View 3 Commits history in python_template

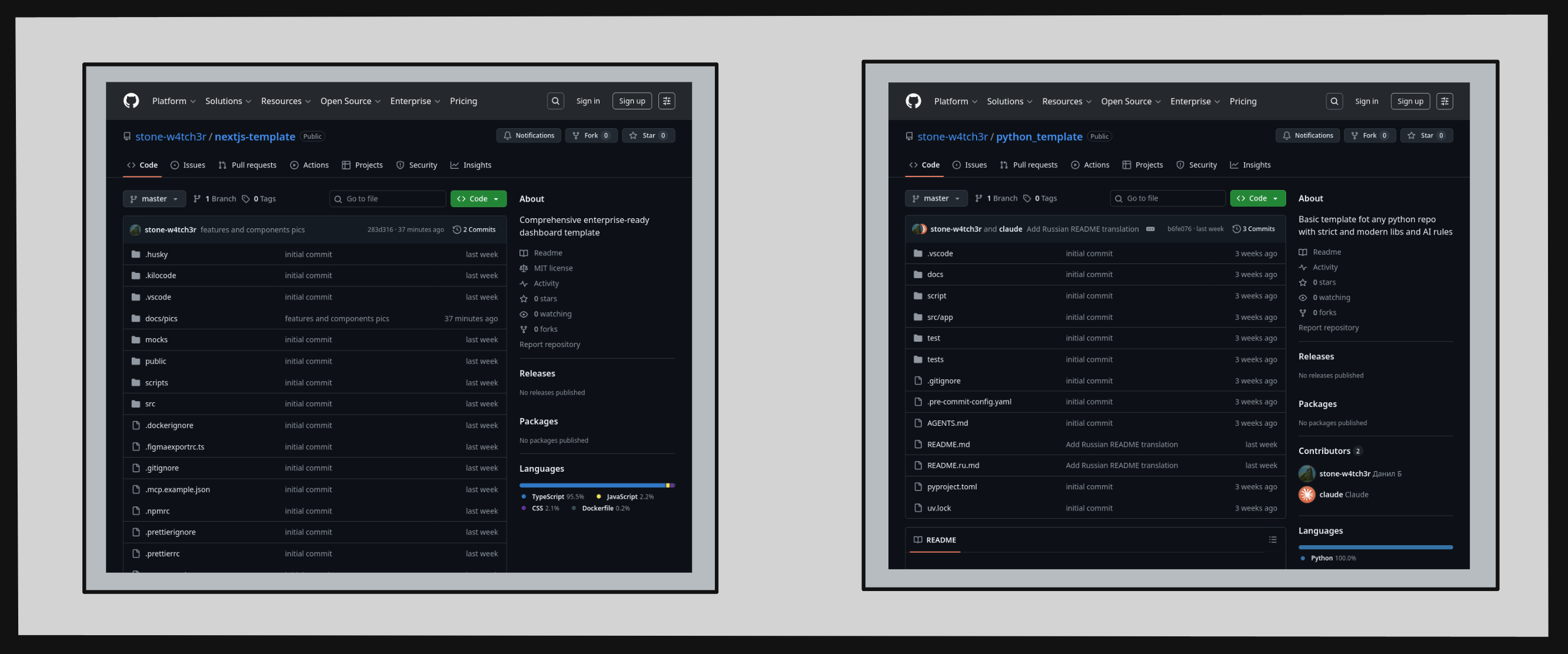(x=1253, y=229)
